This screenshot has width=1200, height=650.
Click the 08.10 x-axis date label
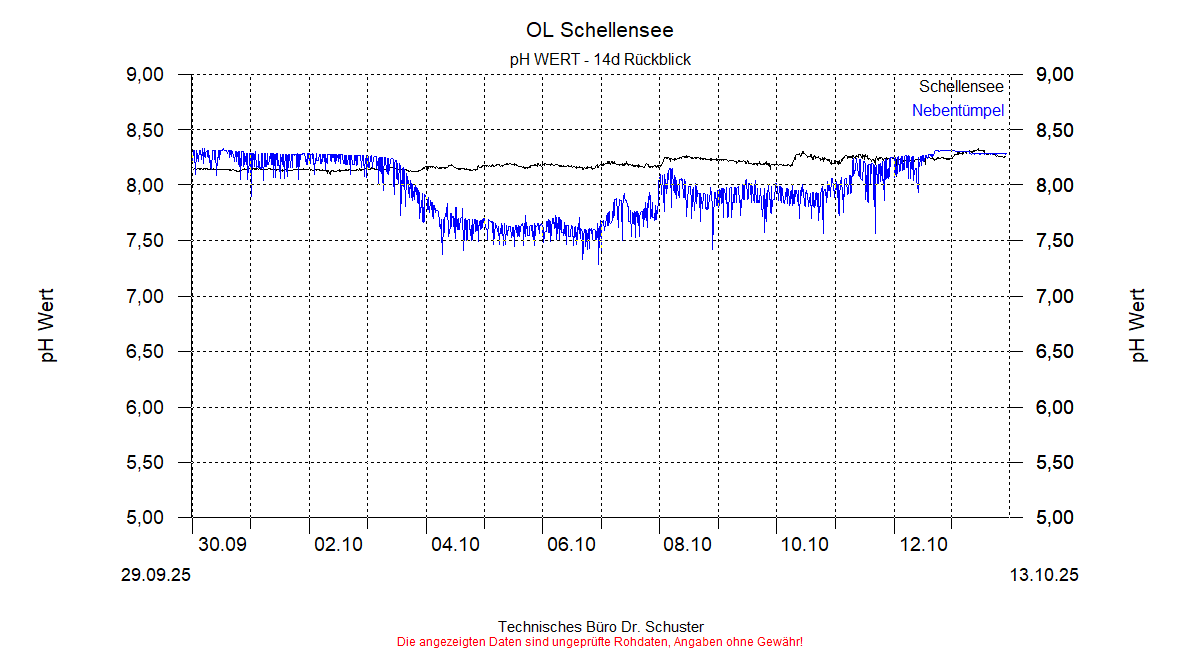tap(688, 544)
